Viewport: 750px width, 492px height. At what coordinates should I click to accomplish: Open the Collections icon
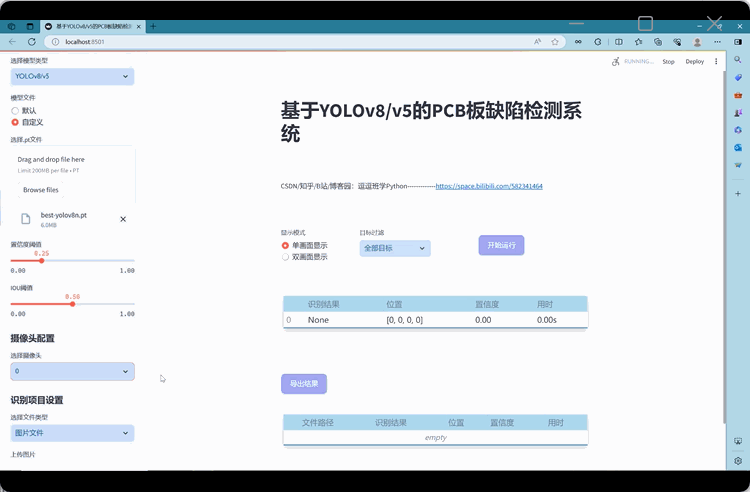click(x=658, y=42)
